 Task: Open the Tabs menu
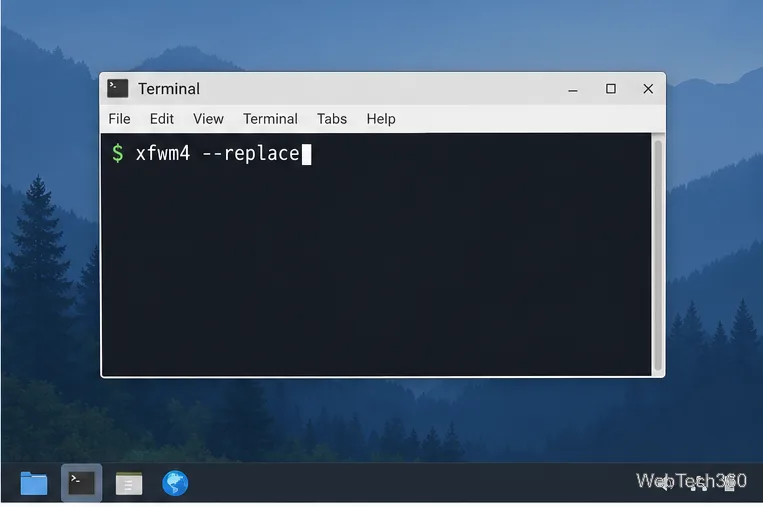332,119
